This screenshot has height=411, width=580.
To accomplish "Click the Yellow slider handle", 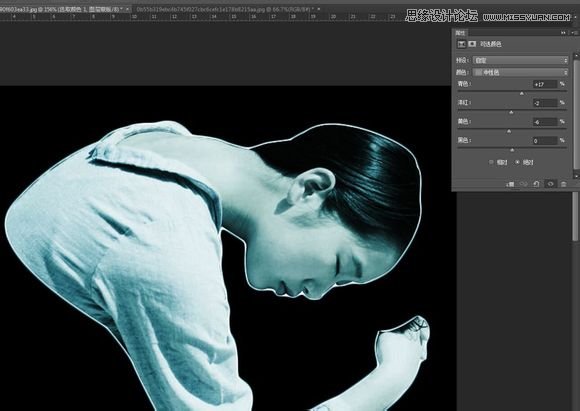I will (509, 131).
